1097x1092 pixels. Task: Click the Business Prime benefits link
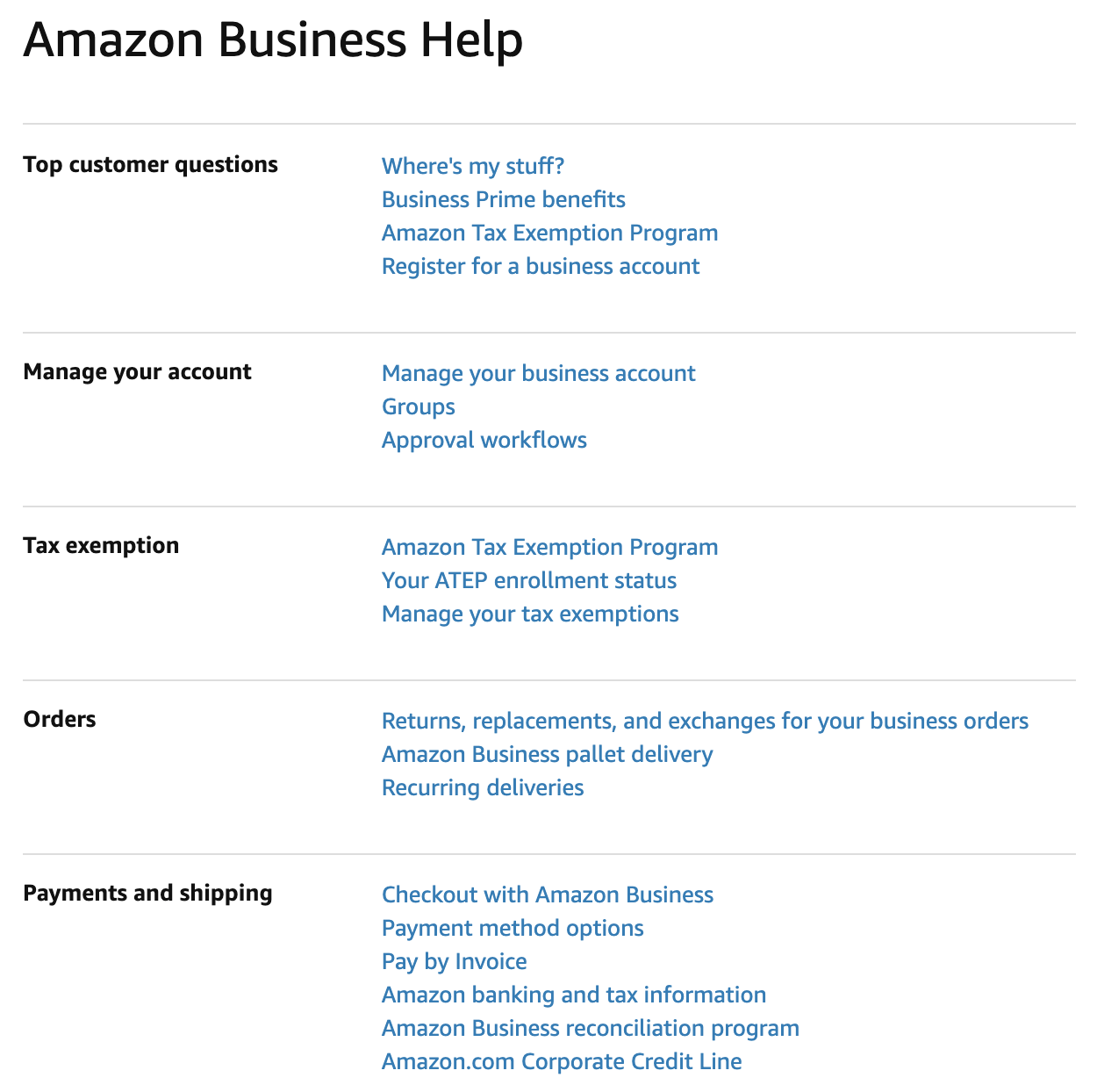503,199
